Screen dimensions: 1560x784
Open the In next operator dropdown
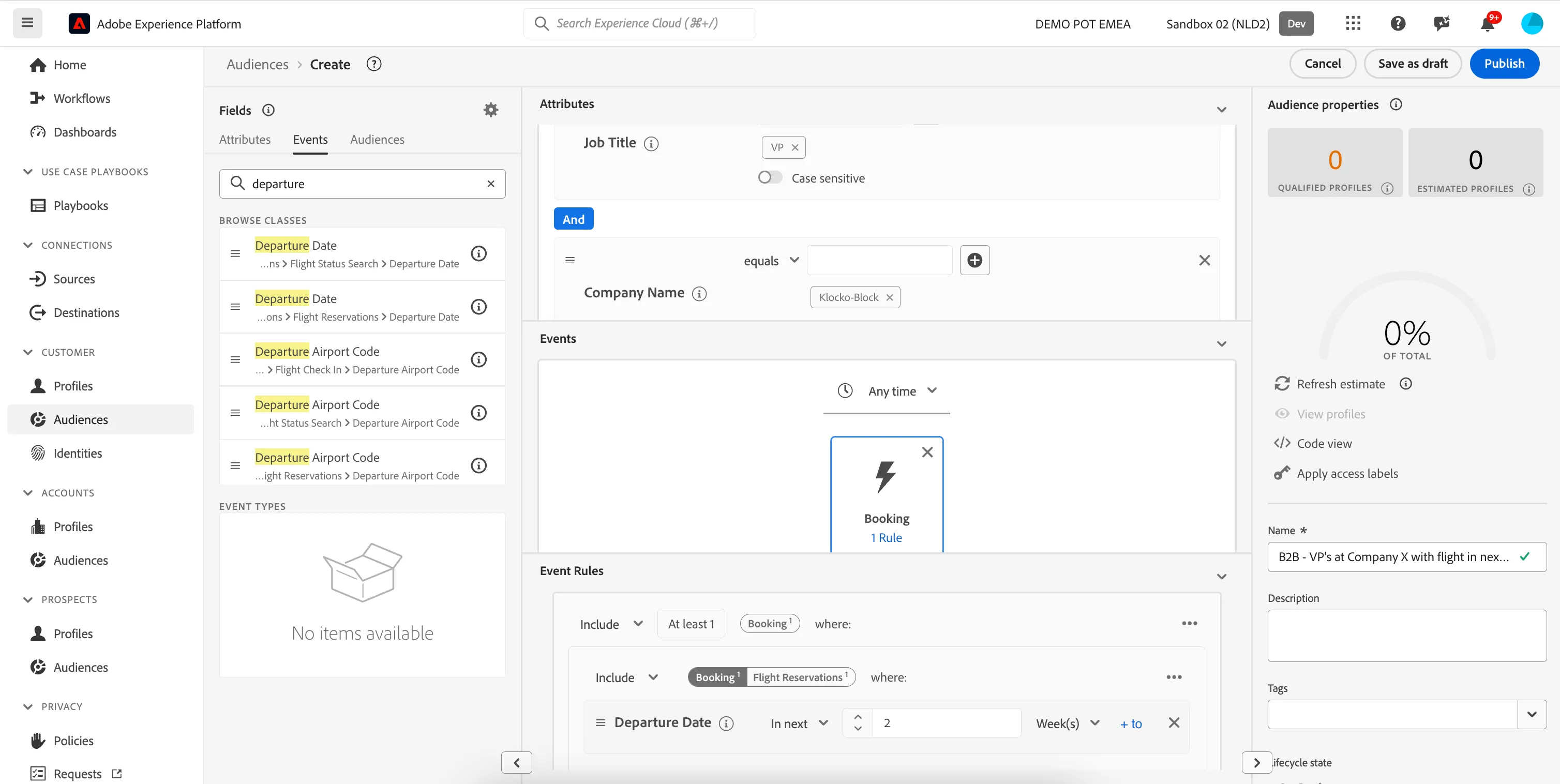[x=799, y=723]
